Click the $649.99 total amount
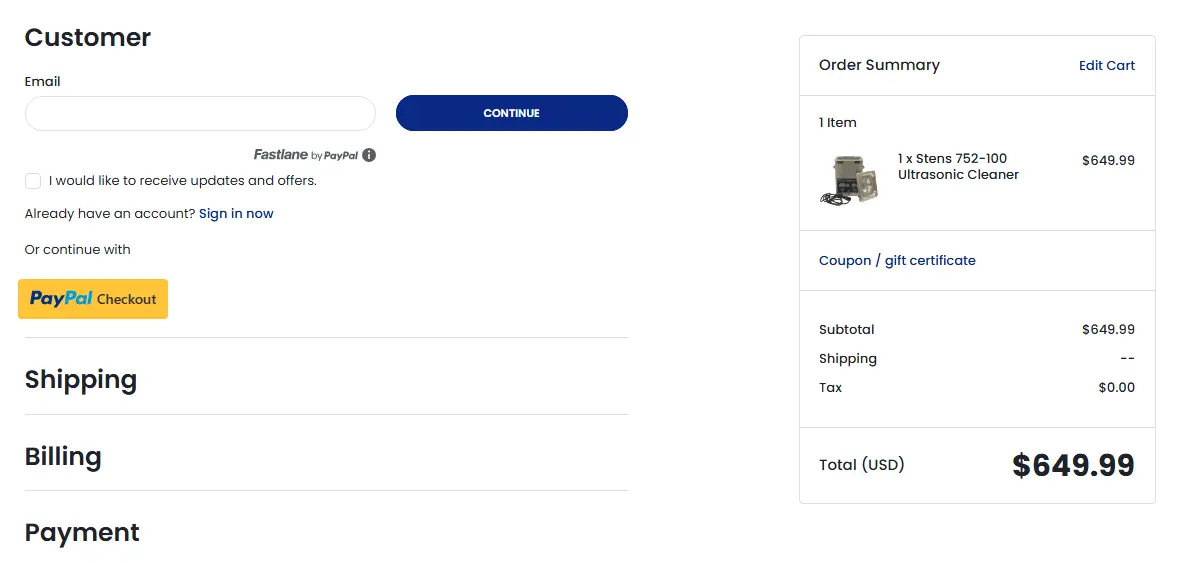Image resolution: width=1177 pixels, height=563 pixels. (x=1073, y=465)
